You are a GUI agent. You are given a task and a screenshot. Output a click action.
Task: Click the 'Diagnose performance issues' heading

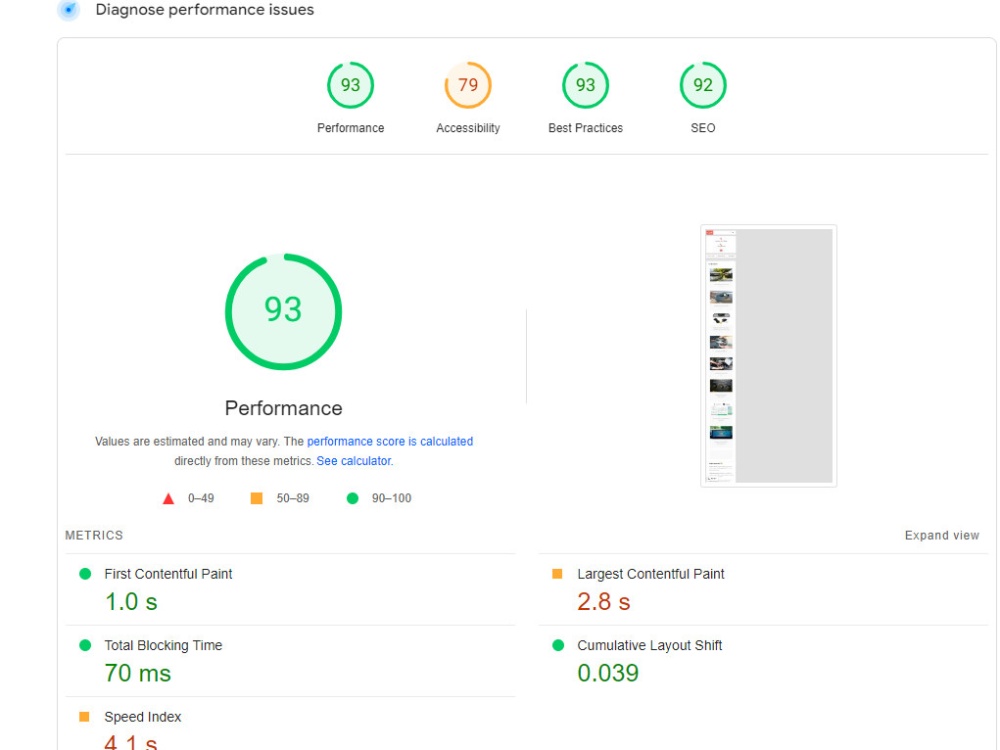pyautogui.click(x=205, y=10)
